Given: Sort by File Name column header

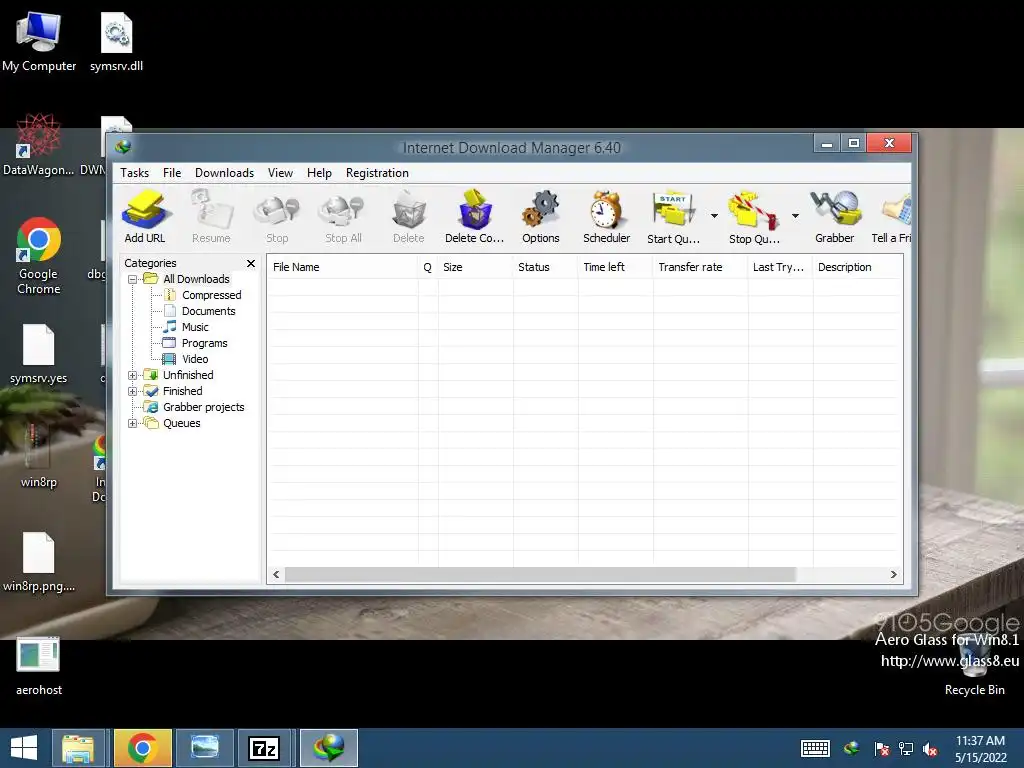Looking at the screenshot, I should [x=342, y=267].
